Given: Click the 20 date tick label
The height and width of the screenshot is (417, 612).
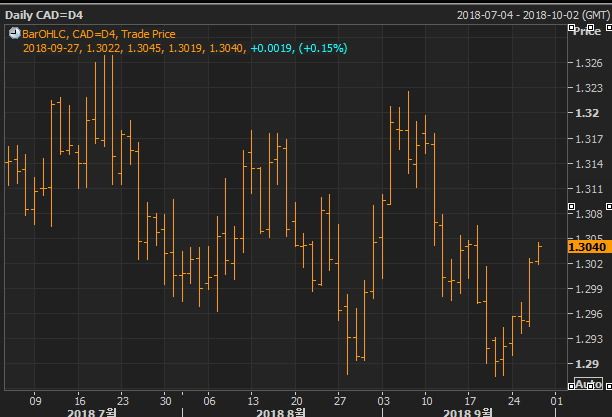Looking at the screenshot, I should tap(297, 401).
